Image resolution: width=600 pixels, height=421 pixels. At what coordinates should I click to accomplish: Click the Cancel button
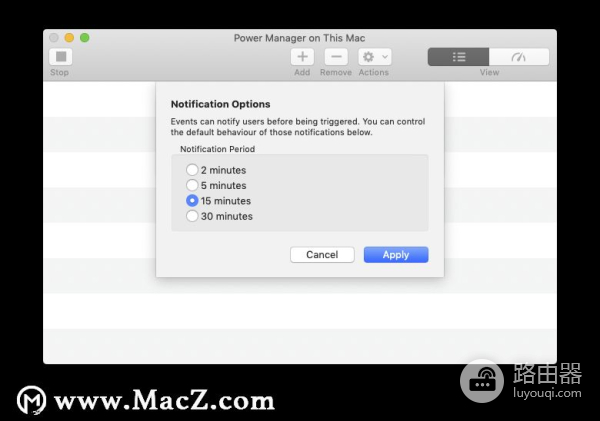click(322, 255)
